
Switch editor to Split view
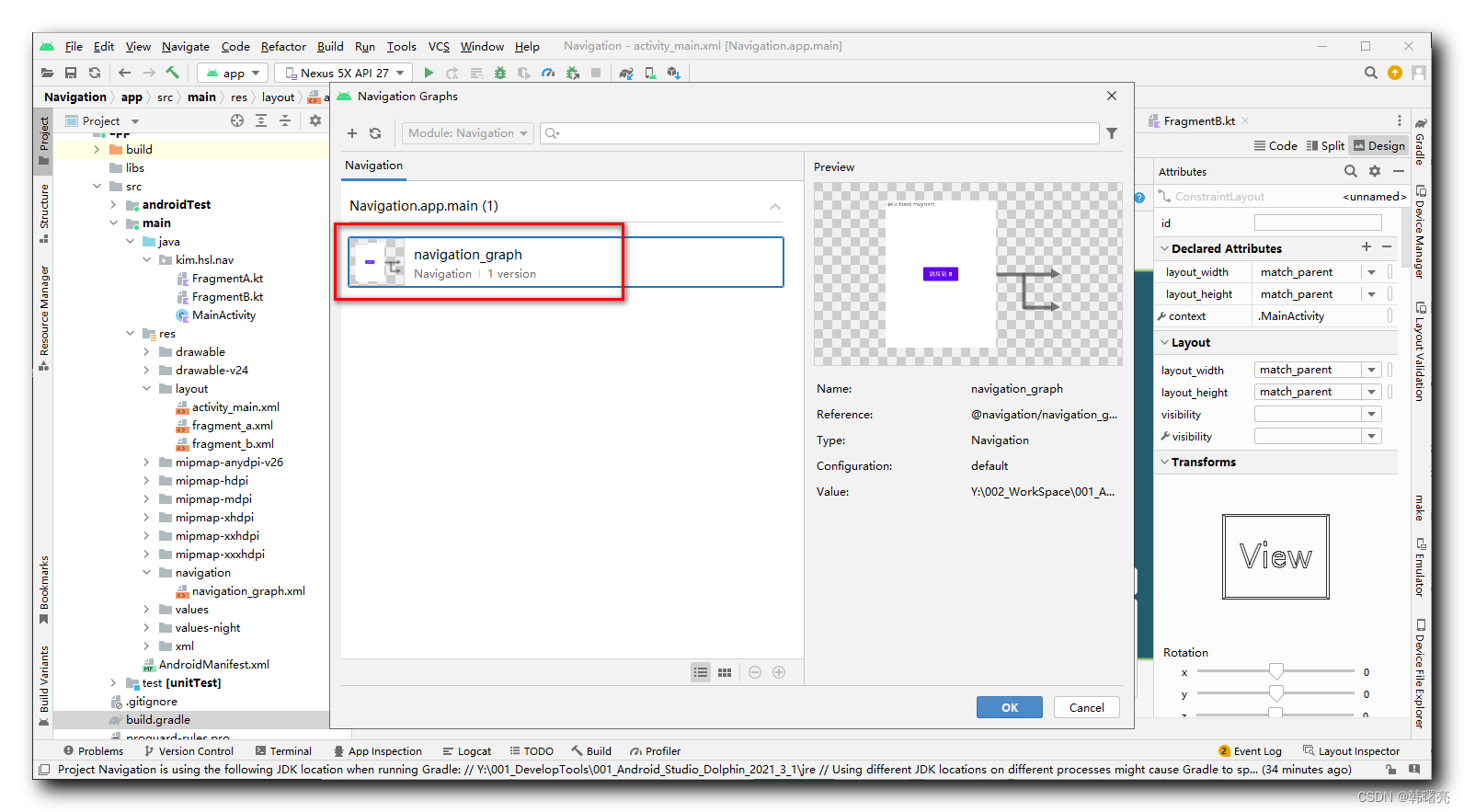[1325, 145]
